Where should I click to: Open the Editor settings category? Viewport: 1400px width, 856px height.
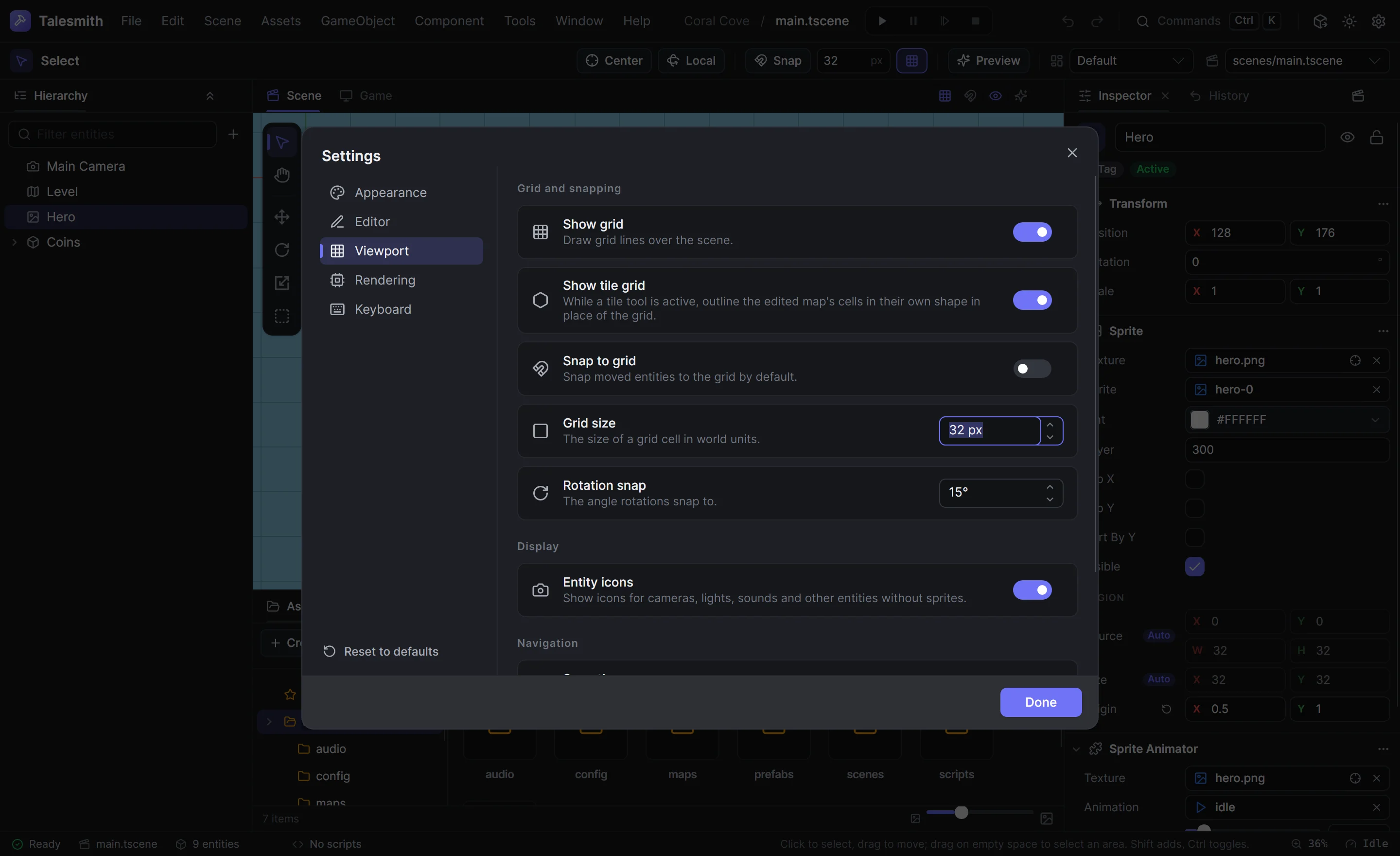pos(401,222)
